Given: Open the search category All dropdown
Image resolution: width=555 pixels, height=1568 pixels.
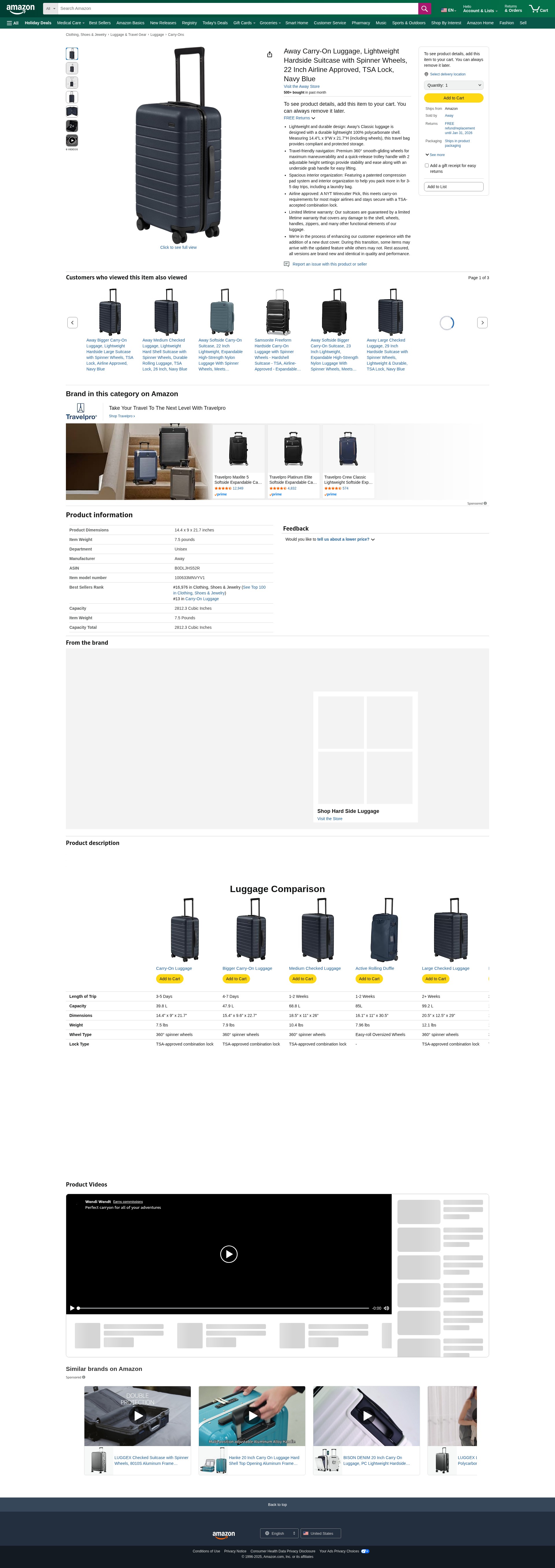Looking at the screenshot, I should [51, 8].
